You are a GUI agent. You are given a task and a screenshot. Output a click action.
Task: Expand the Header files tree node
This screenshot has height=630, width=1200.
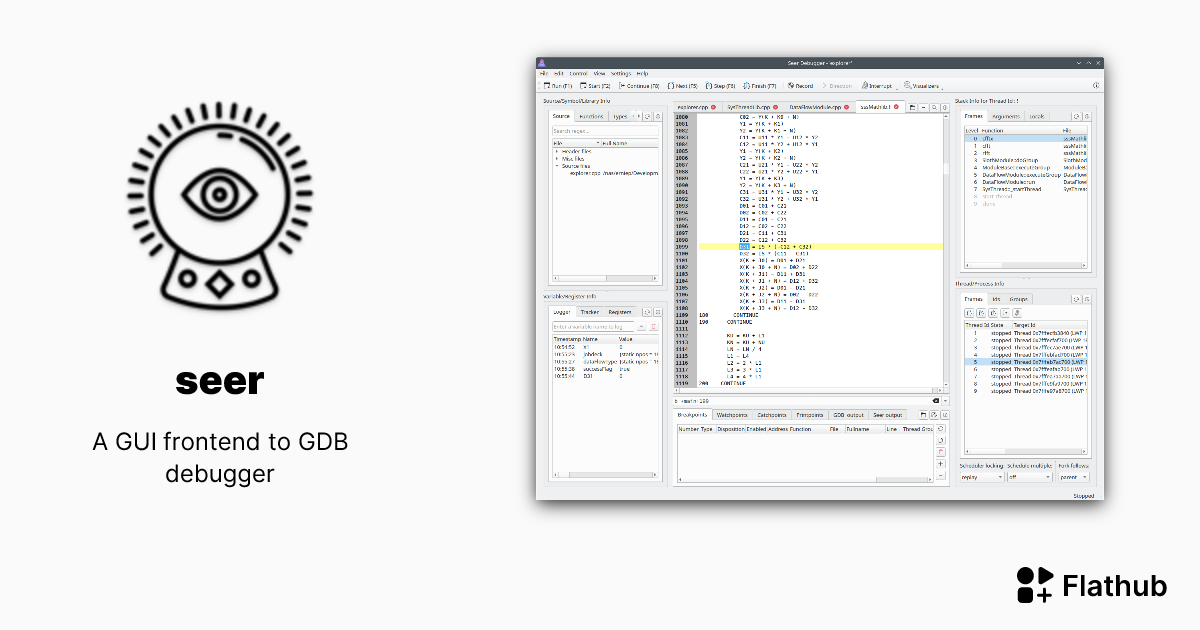click(556, 151)
